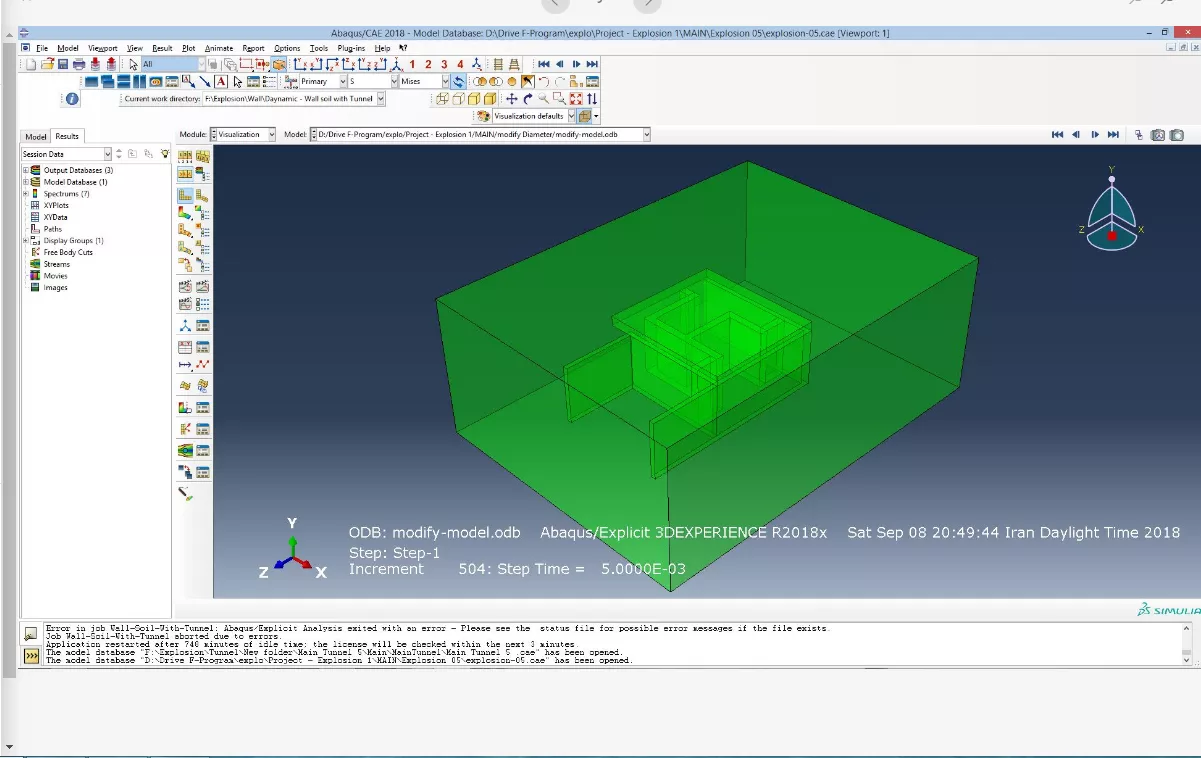Open the Result menu
Image resolution: width=1201 pixels, height=758 pixels.
coord(162,48)
